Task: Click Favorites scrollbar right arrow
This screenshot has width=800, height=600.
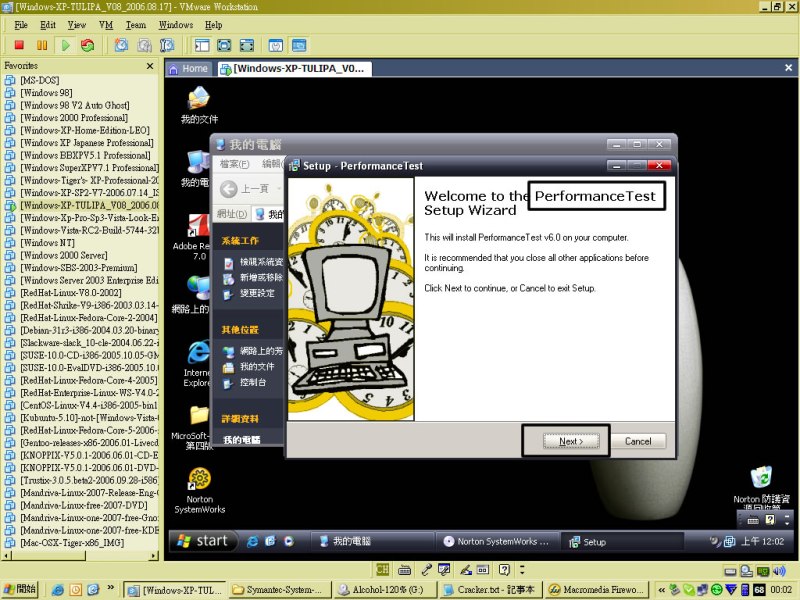Action: click(x=154, y=556)
